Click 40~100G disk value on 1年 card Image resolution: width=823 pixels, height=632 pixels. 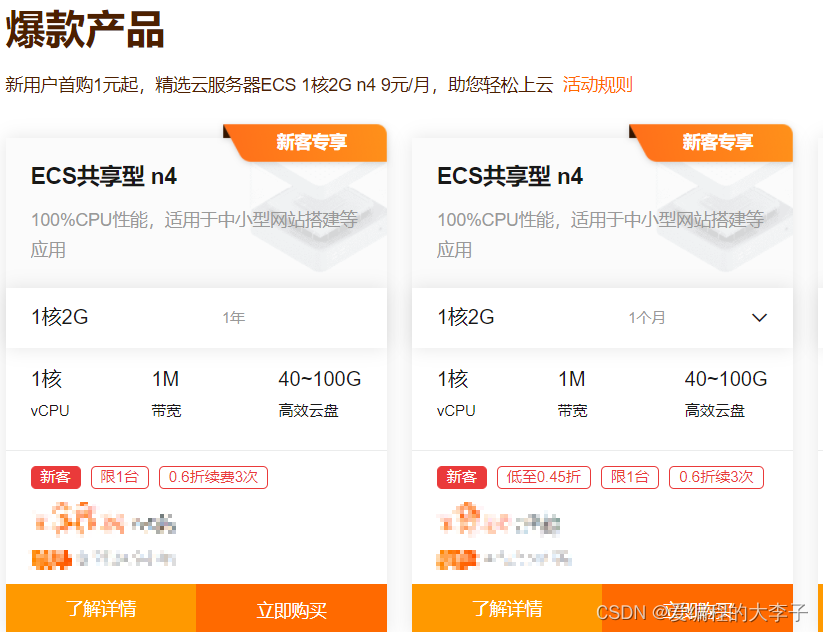click(320, 379)
